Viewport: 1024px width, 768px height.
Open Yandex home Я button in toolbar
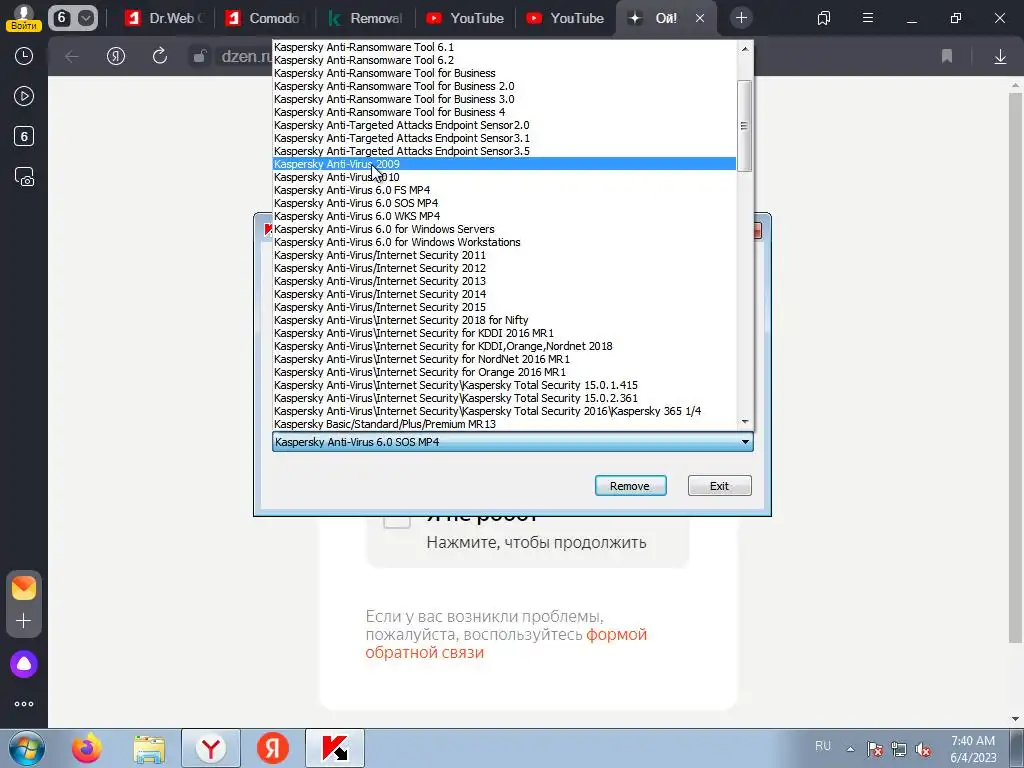(116, 57)
